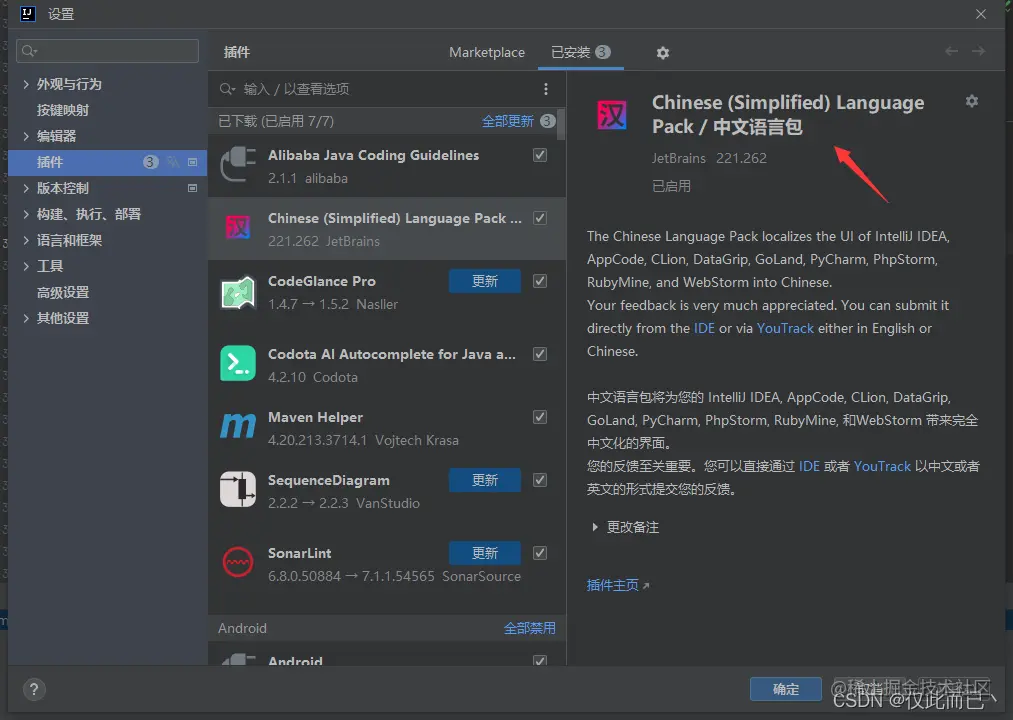The width and height of the screenshot is (1013, 720).
Task: Click the 已下载 (已启用 7/7) group header
Action: [276, 121]
